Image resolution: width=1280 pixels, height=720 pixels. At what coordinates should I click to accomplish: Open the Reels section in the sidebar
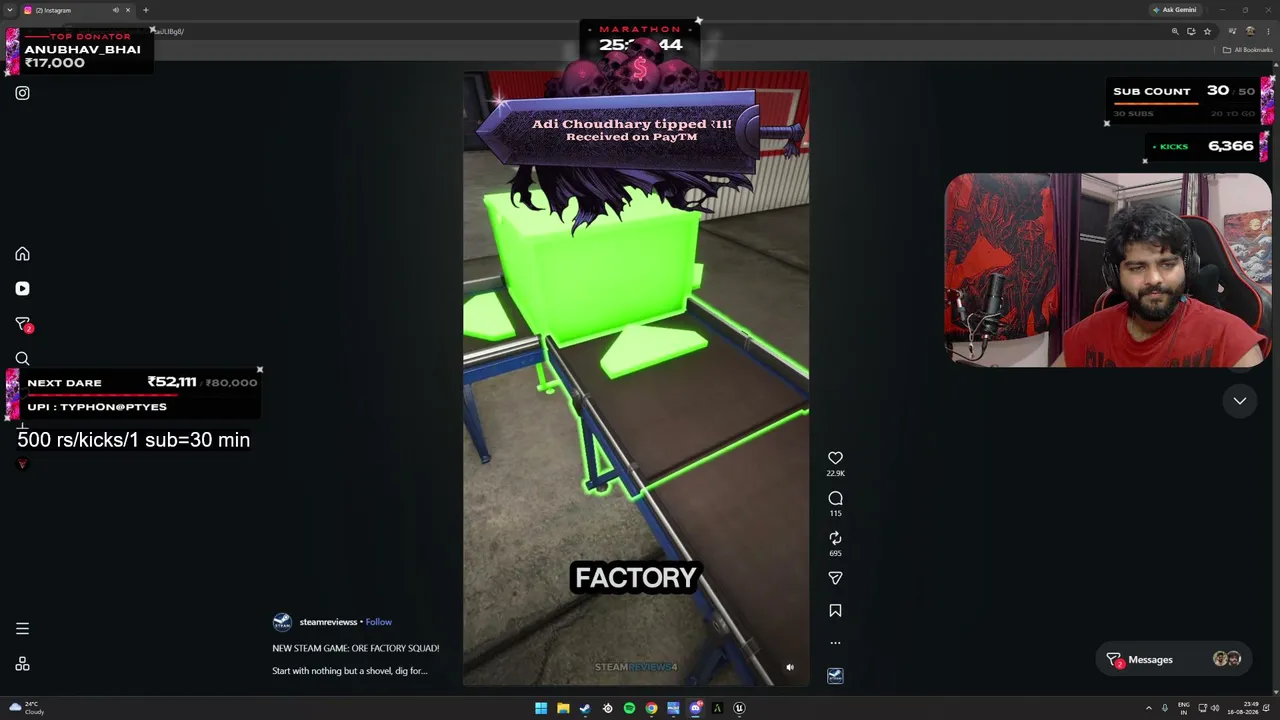point(22,289)
